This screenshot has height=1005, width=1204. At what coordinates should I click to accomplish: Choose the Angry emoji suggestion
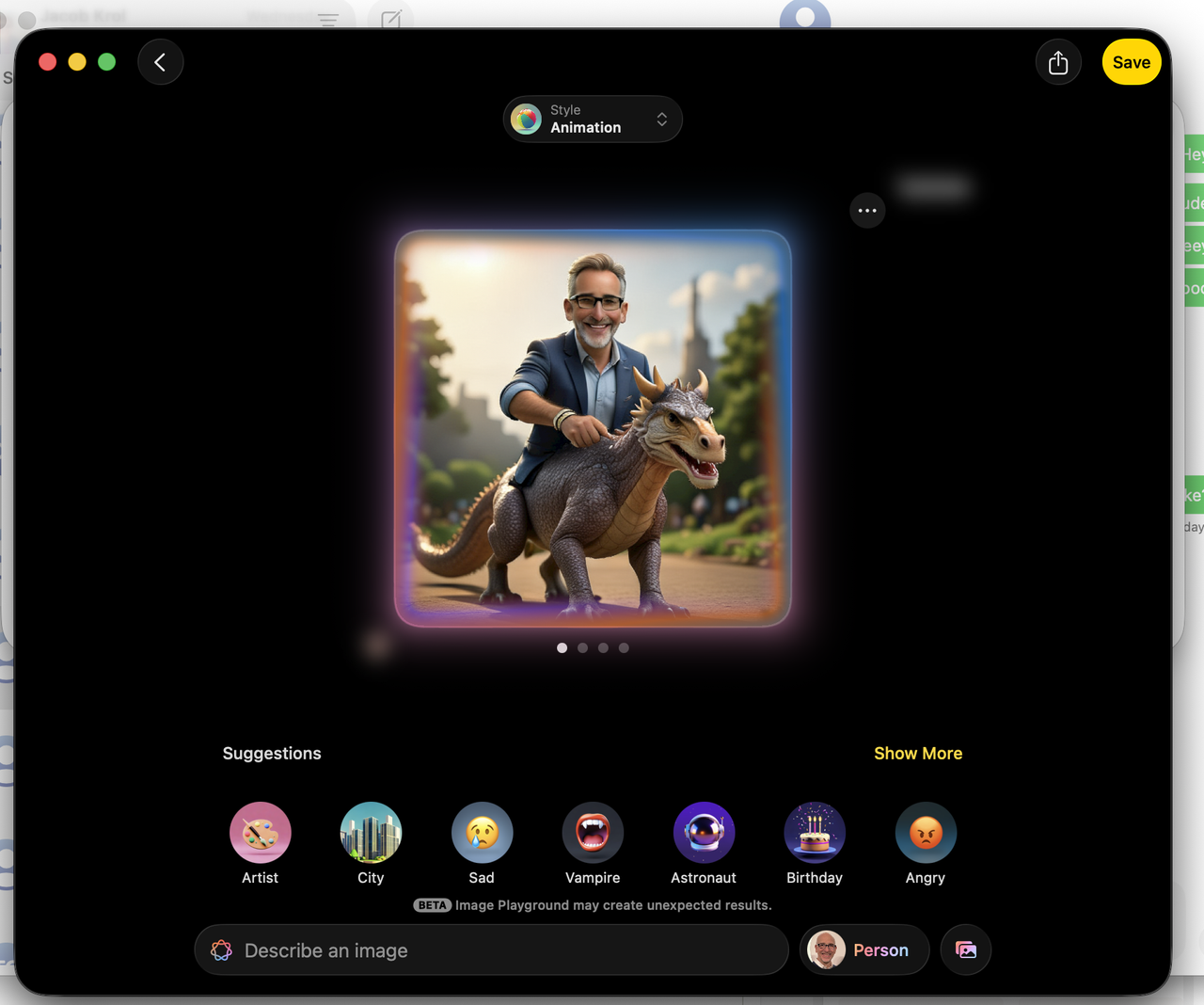point(926,832)
